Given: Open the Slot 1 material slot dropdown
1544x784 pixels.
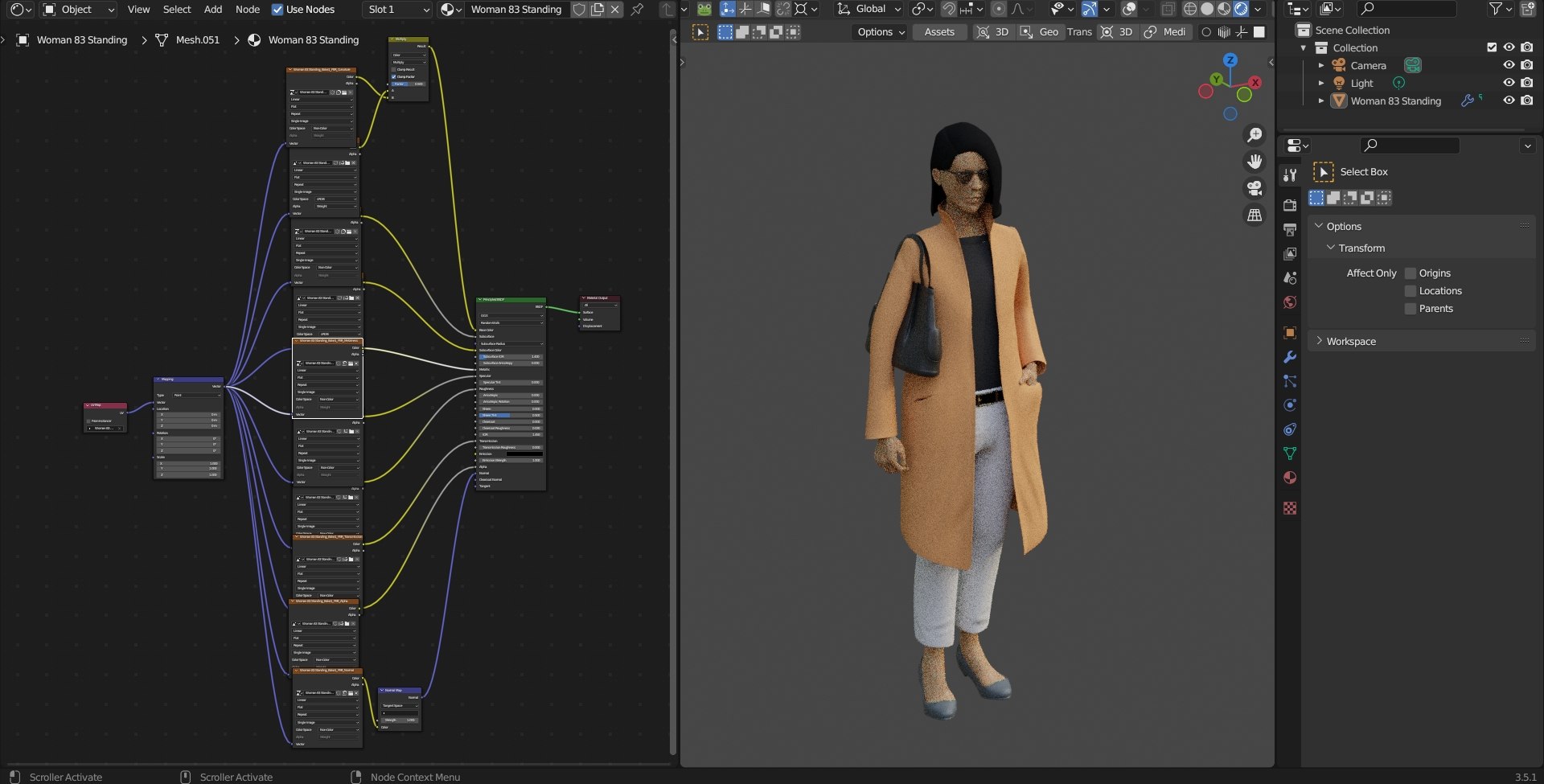Looking at the screenshot, I should pos(397,10).
